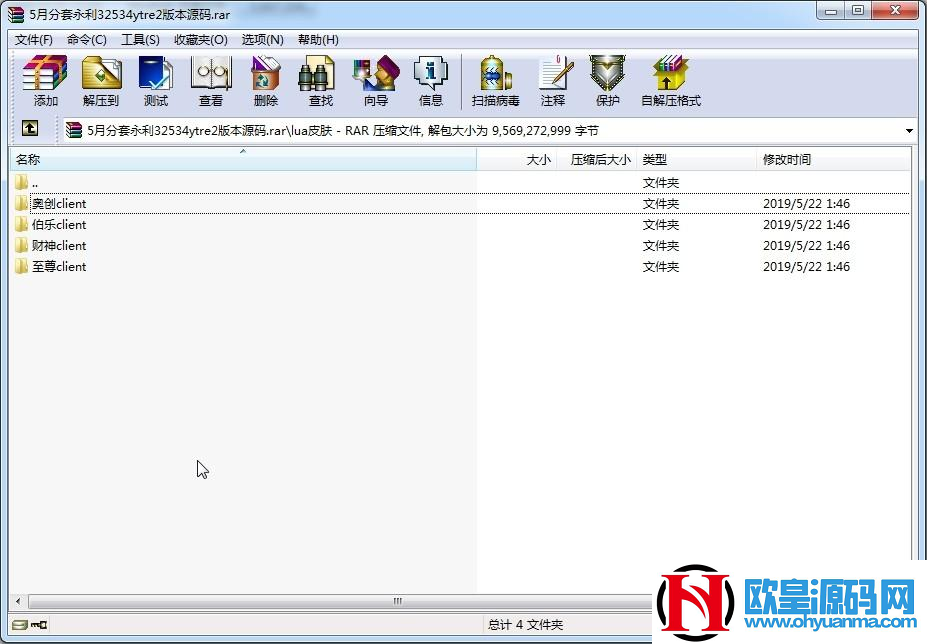Open the 收藏夹(O) menu
The image size is (927, 644).
click(201, 40)
